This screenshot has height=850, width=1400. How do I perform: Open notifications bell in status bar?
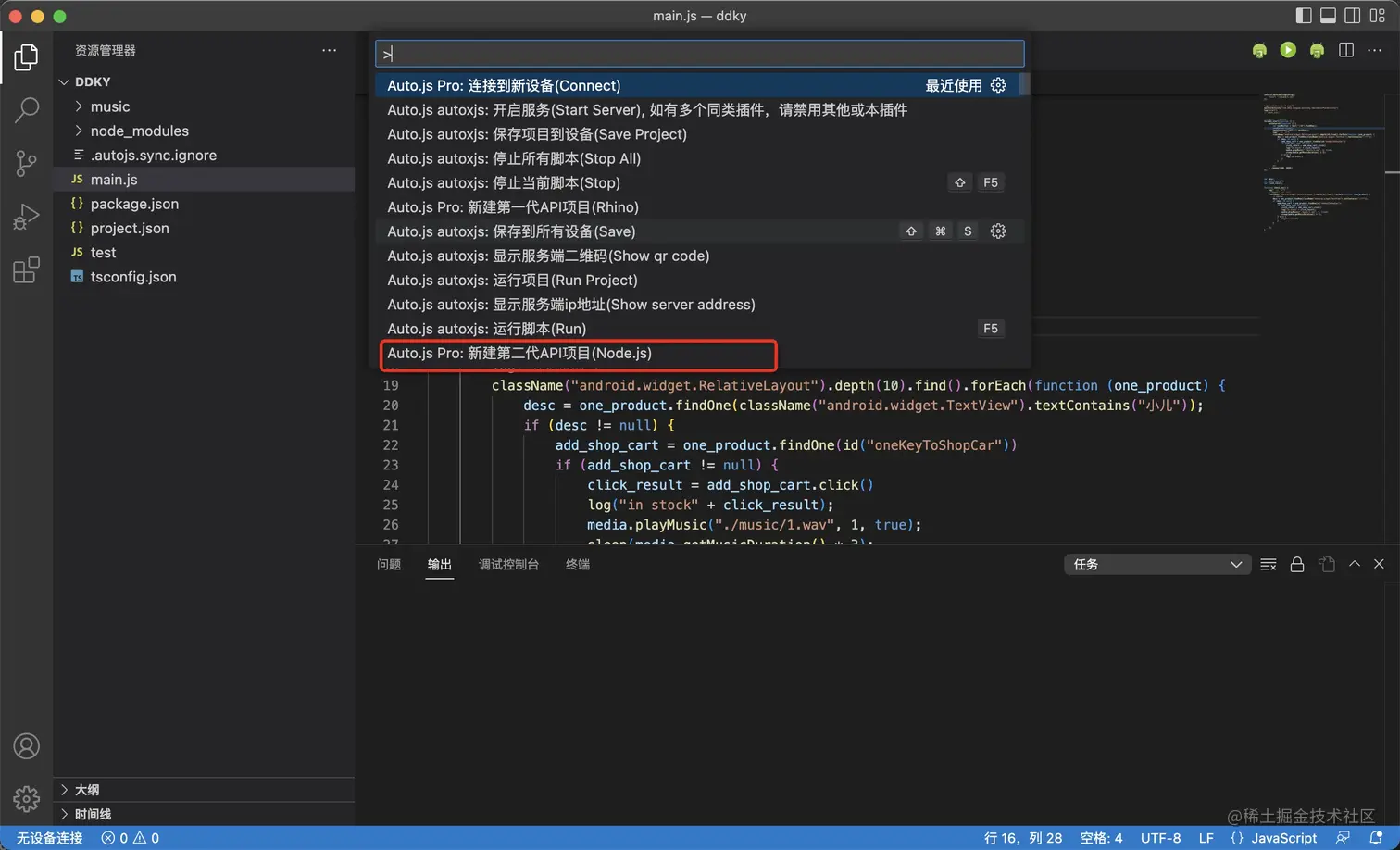pyautogui.click(x=1376, y=838)
